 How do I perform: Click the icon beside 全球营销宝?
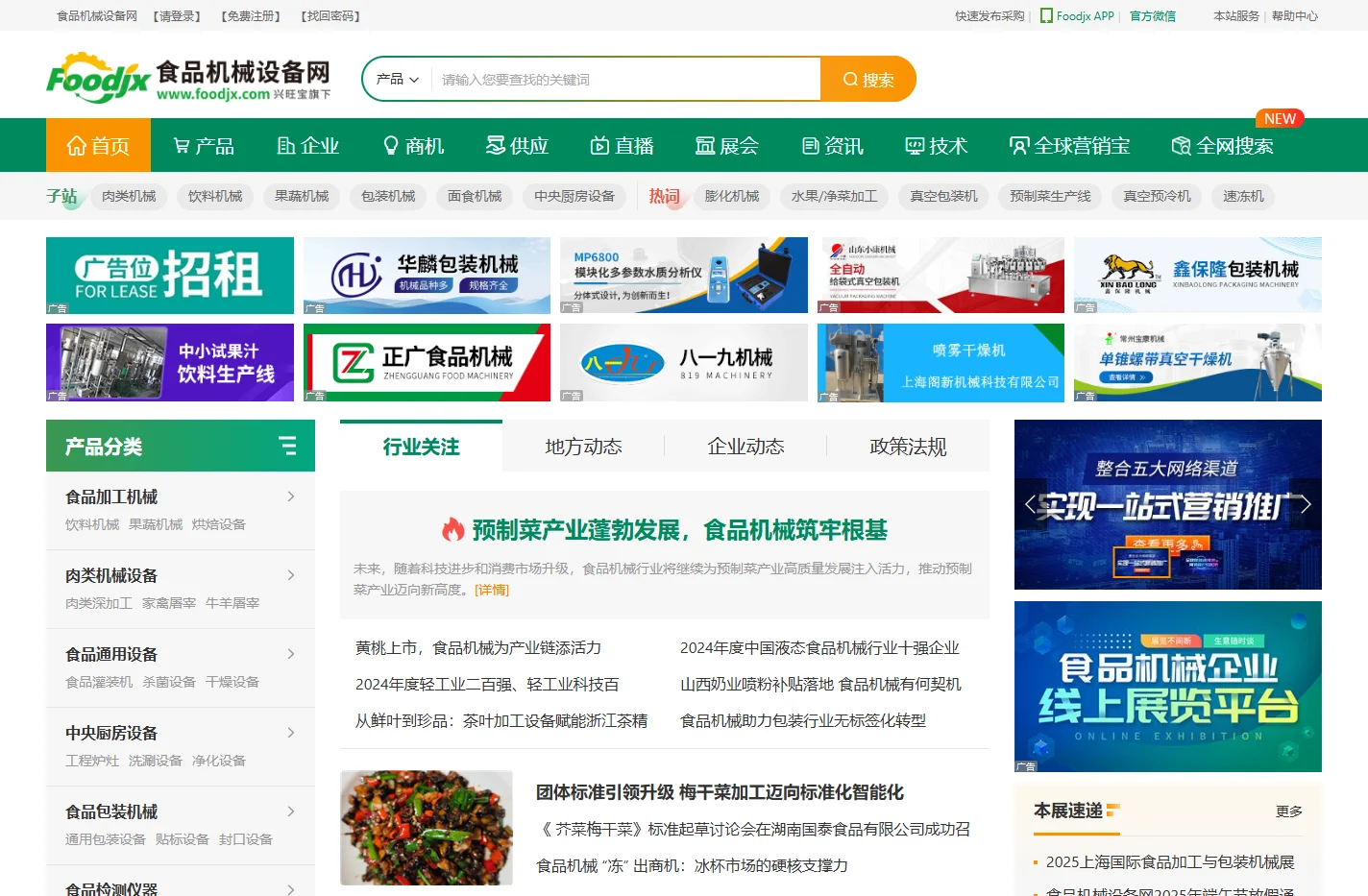tap(1019, 146)
